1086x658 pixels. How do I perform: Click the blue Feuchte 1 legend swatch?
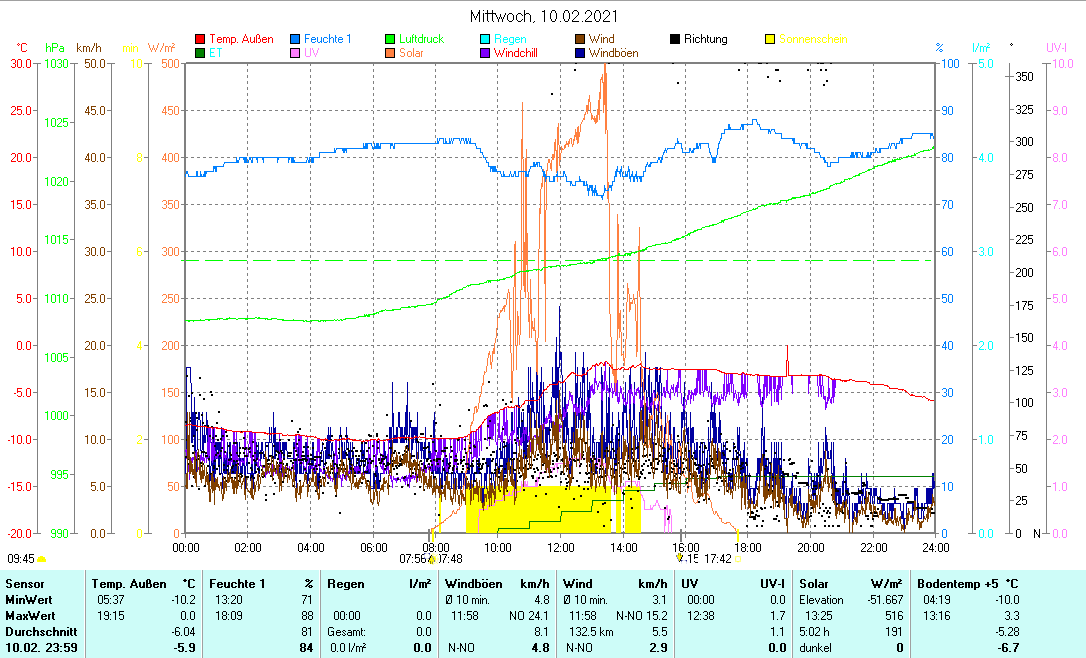[295, 40]
